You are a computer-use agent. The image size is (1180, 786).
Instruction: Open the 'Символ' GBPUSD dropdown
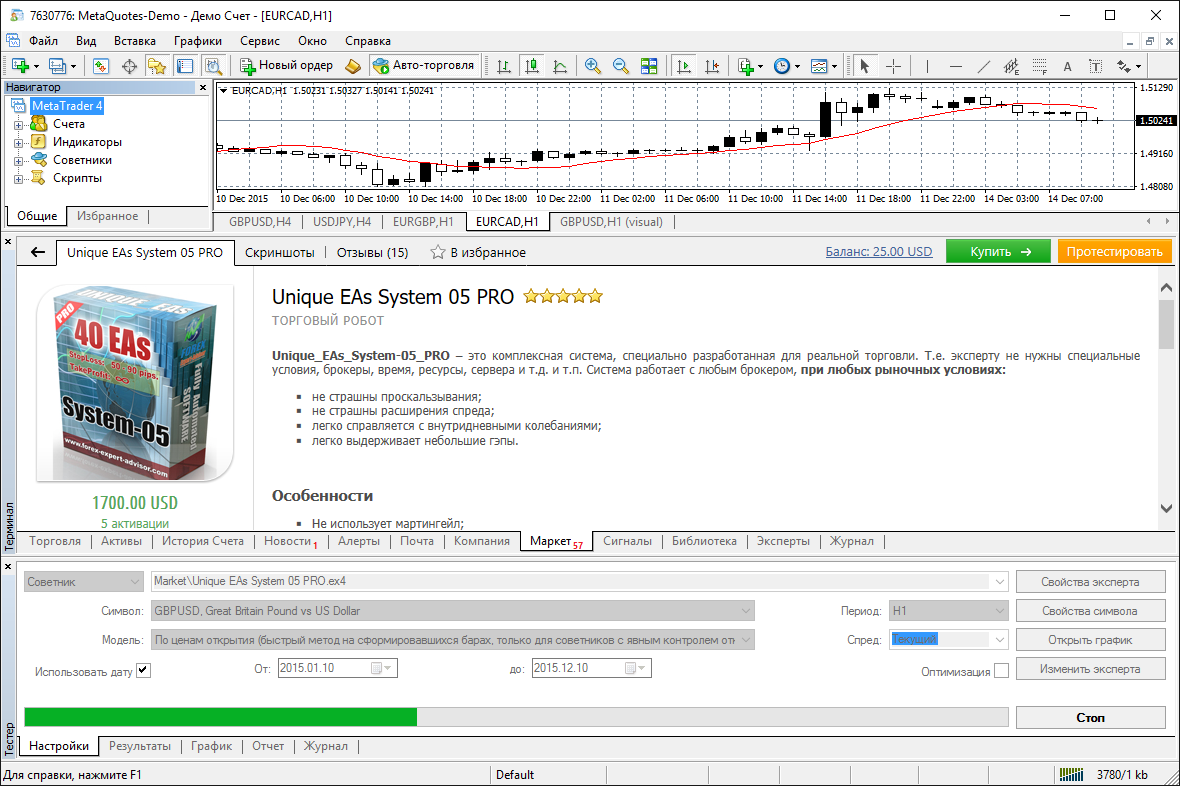click(x=746, y=611)
